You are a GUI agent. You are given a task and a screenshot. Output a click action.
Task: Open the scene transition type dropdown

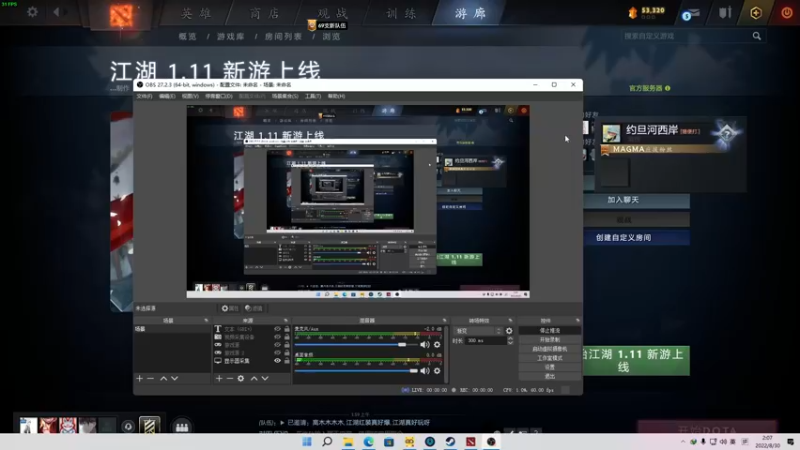click(479, 331)
